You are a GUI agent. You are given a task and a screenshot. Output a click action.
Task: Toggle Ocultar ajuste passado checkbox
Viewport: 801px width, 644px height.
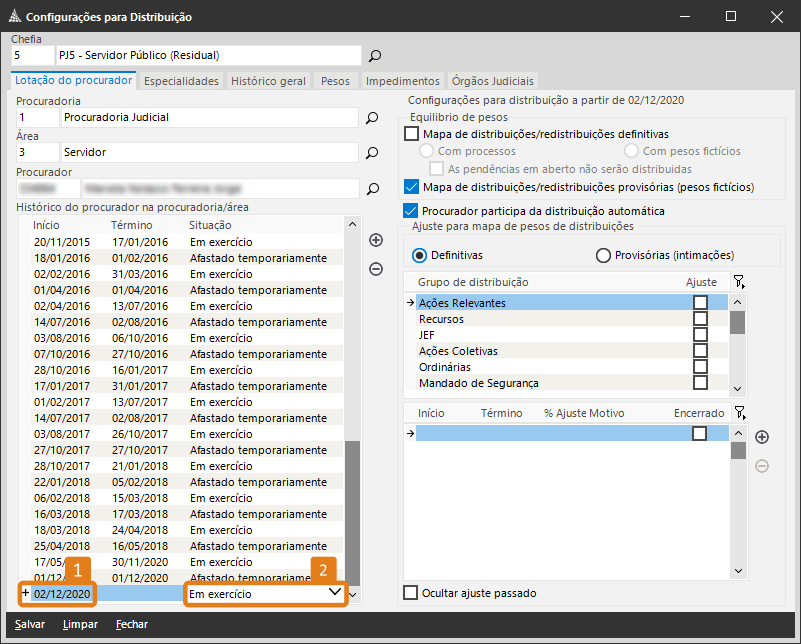coord(411,593)
